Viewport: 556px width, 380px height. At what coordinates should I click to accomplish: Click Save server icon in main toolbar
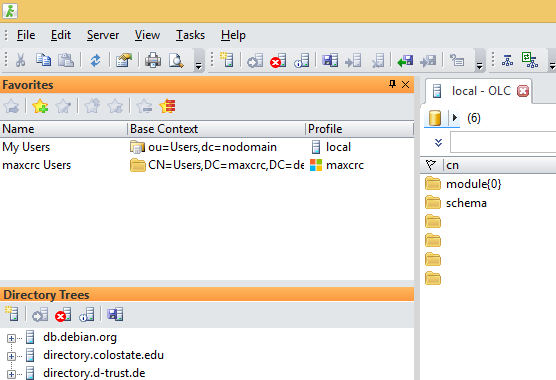point(330,60)
